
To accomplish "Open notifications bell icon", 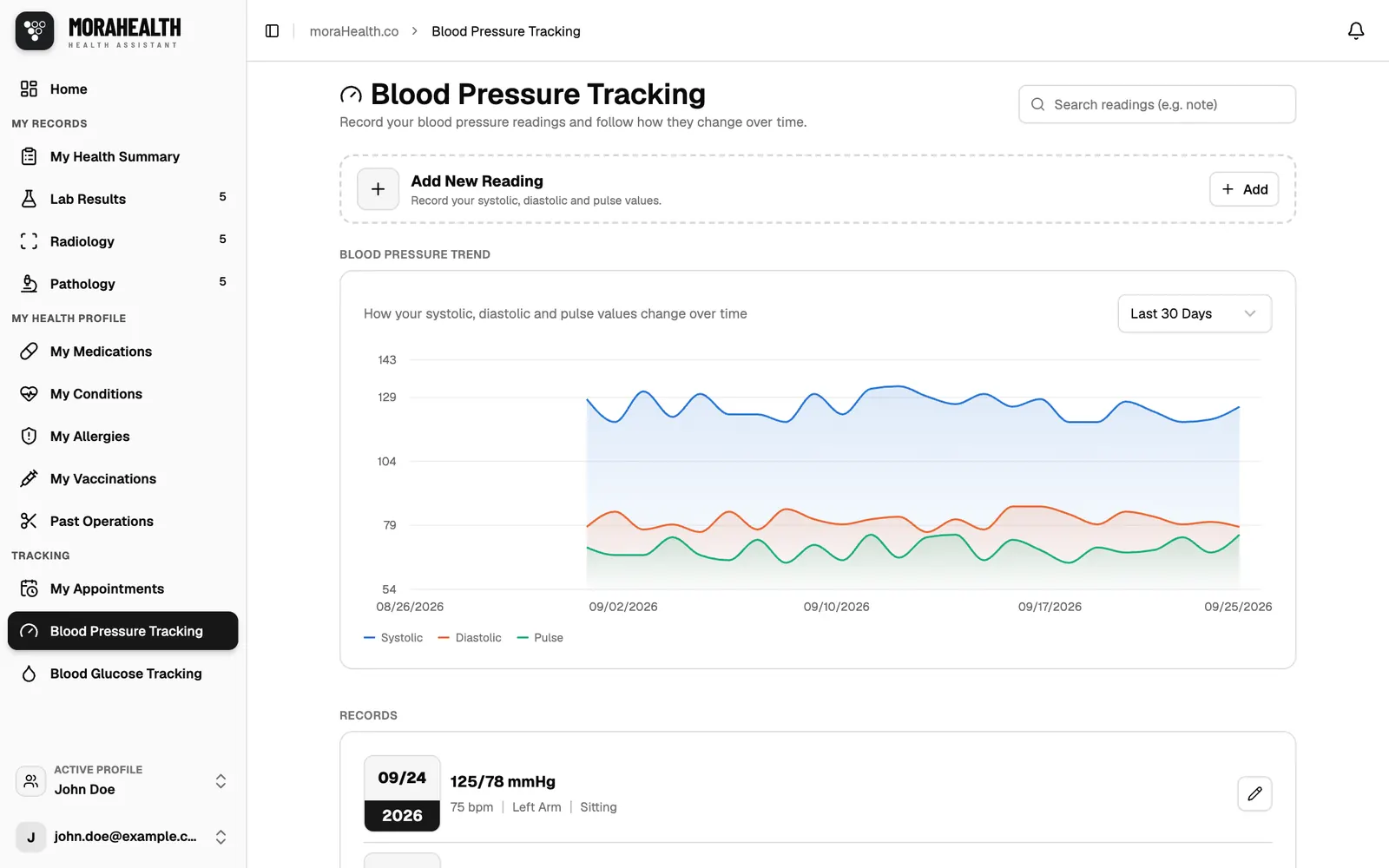I will 1355,31.
